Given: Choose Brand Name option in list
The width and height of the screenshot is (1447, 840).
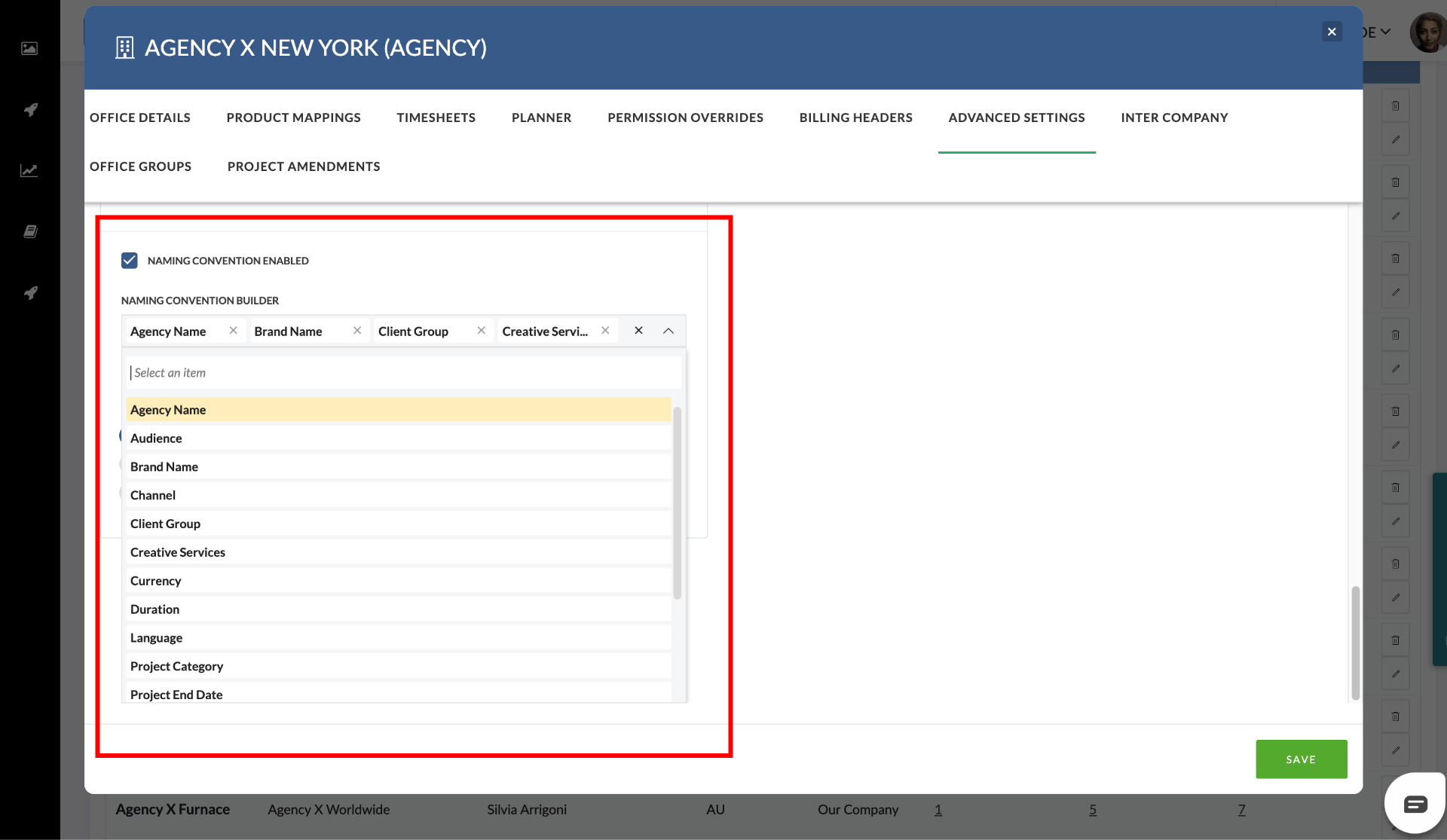Looking at the screenshot, I should pos(399,467).
